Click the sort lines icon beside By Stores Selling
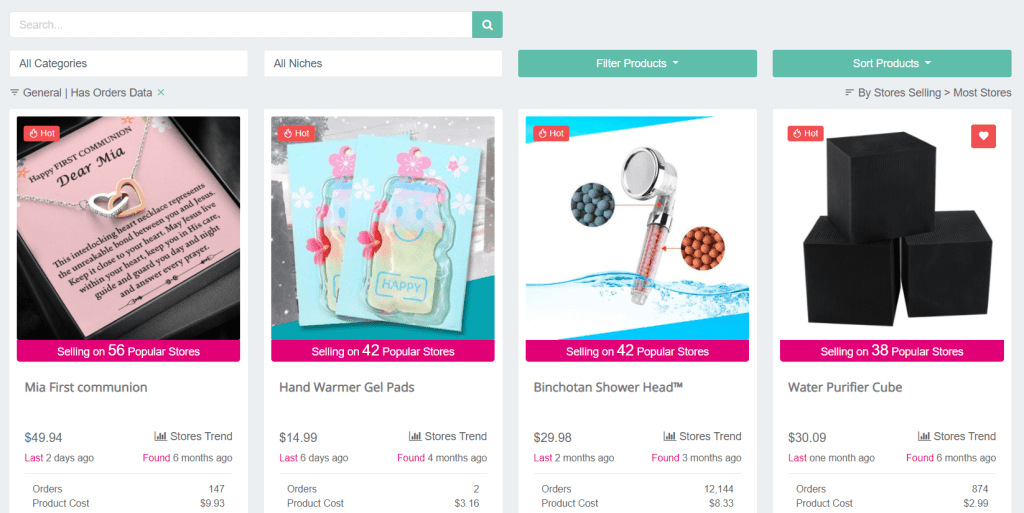The height and width of the screenshot is (513, 1024). tap(849, 93)
